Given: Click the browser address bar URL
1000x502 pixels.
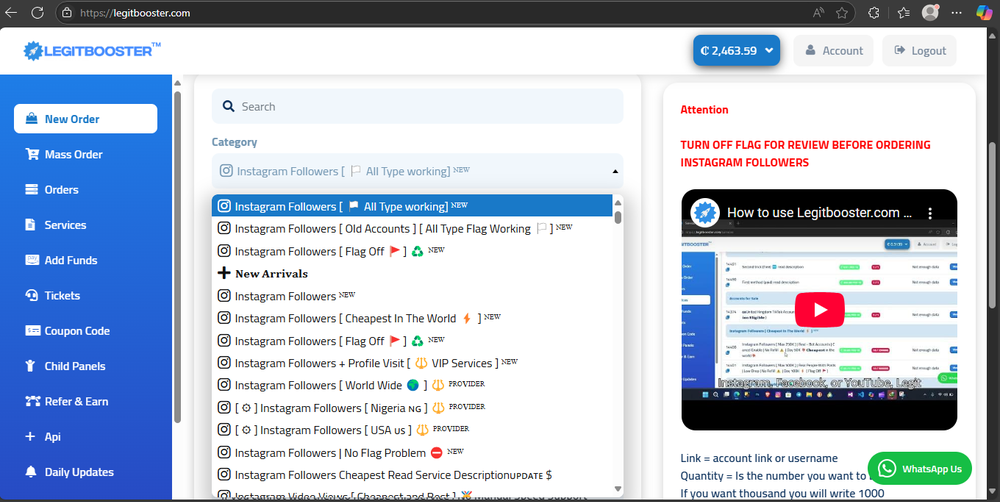Looking at the screenshot, I should point(135,13).
